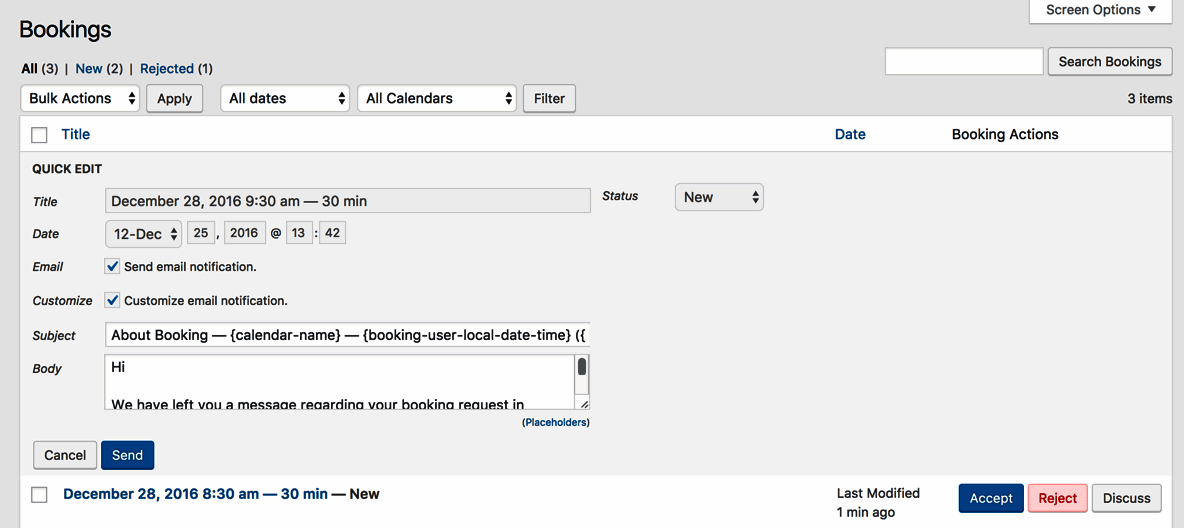Focus the bookings search text field

tap(963, 62)
